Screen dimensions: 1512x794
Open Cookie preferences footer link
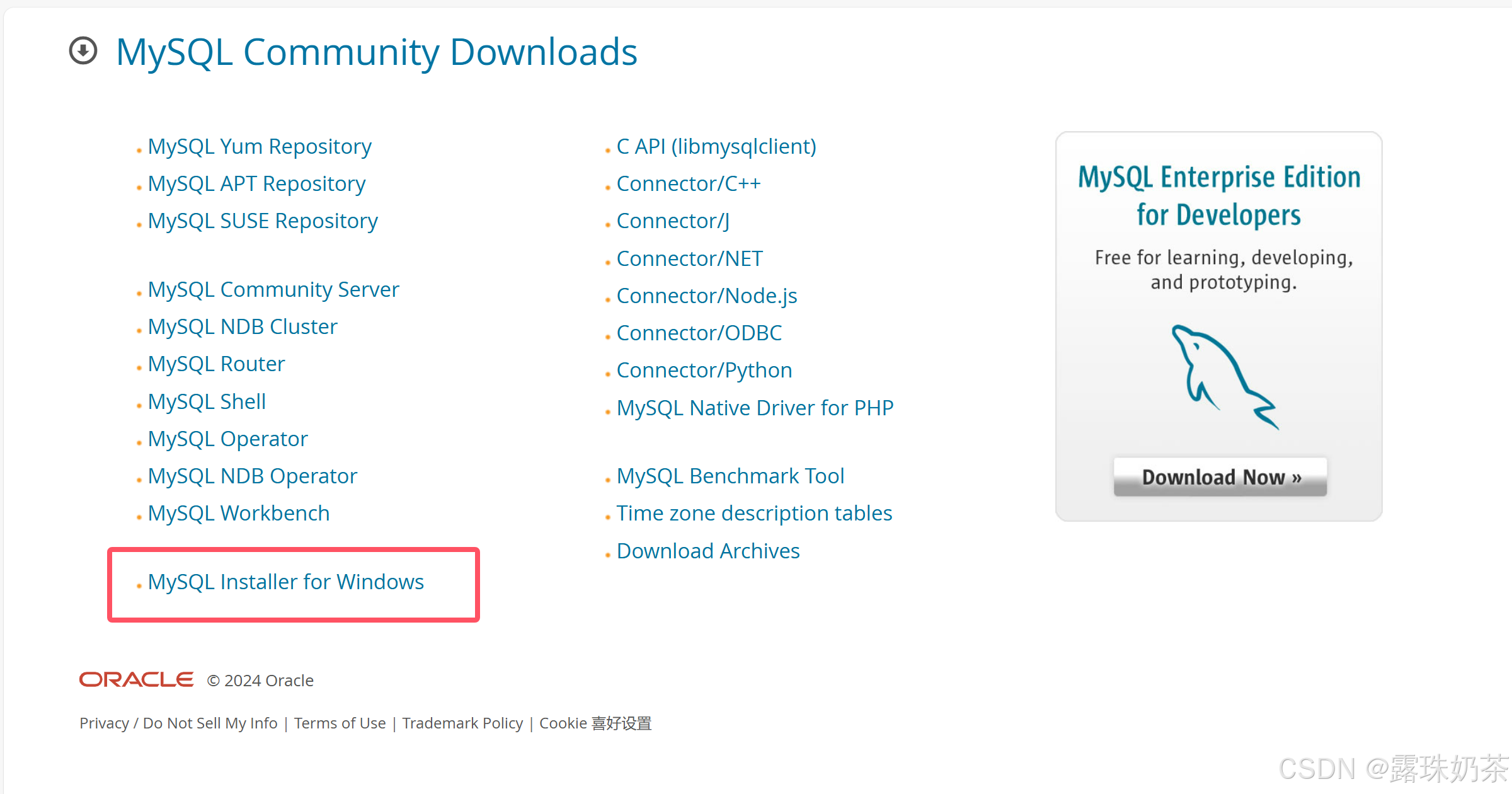pyautogui.click(x=595, y=723)
